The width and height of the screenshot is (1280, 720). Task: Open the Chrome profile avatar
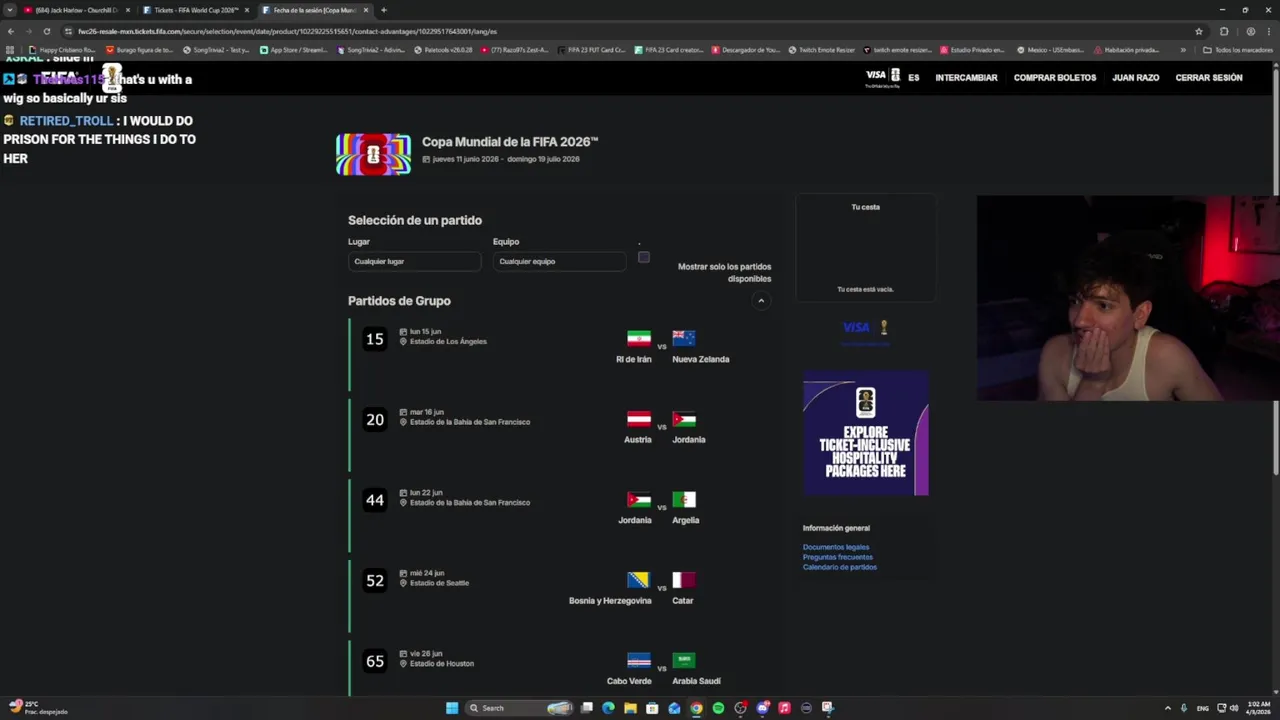[1250, 31]
